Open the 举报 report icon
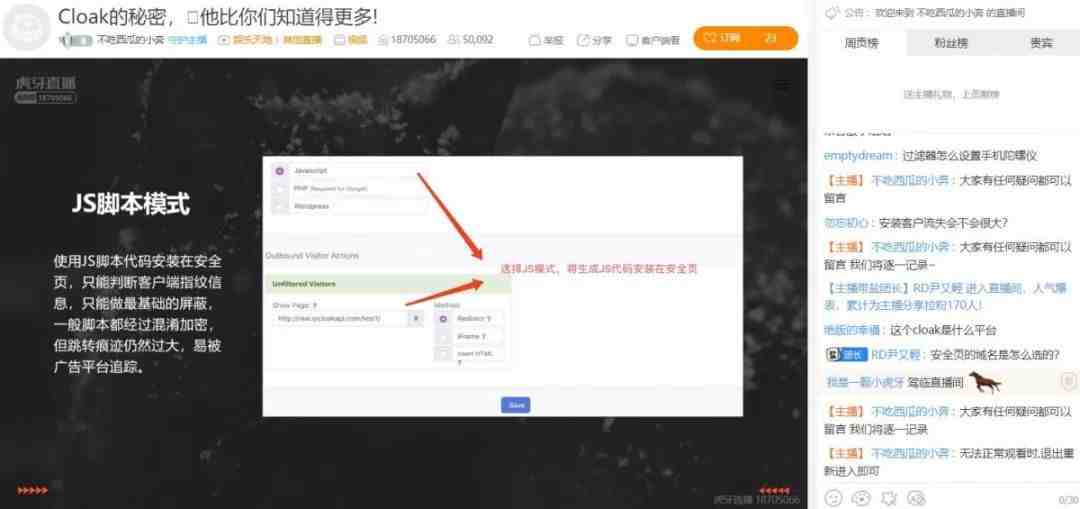The width and height of the screenshot is (1080, 509). [534, 41]
